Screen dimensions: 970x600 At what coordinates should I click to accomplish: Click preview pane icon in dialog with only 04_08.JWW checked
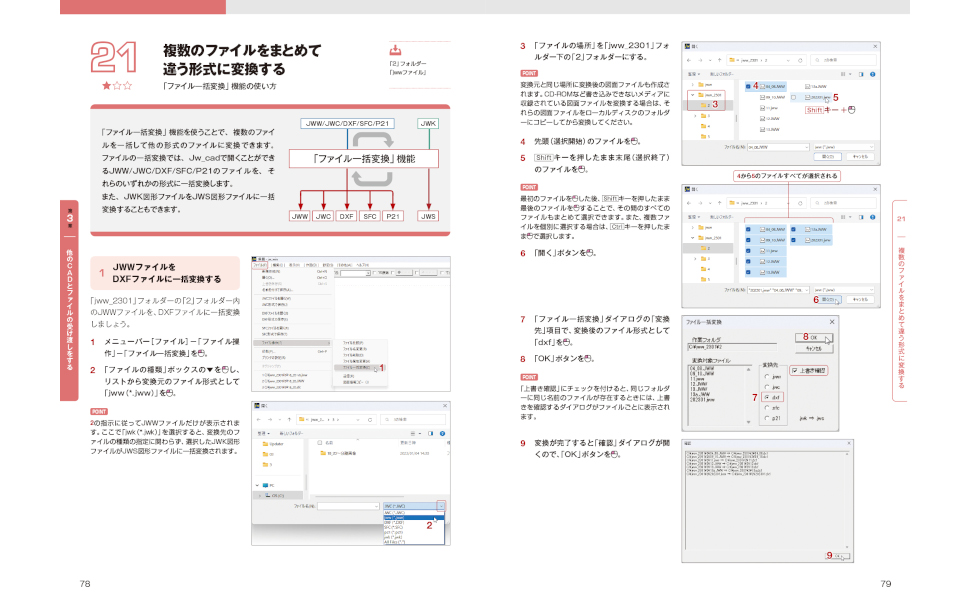pyautogui.click(x=861, y=74)
